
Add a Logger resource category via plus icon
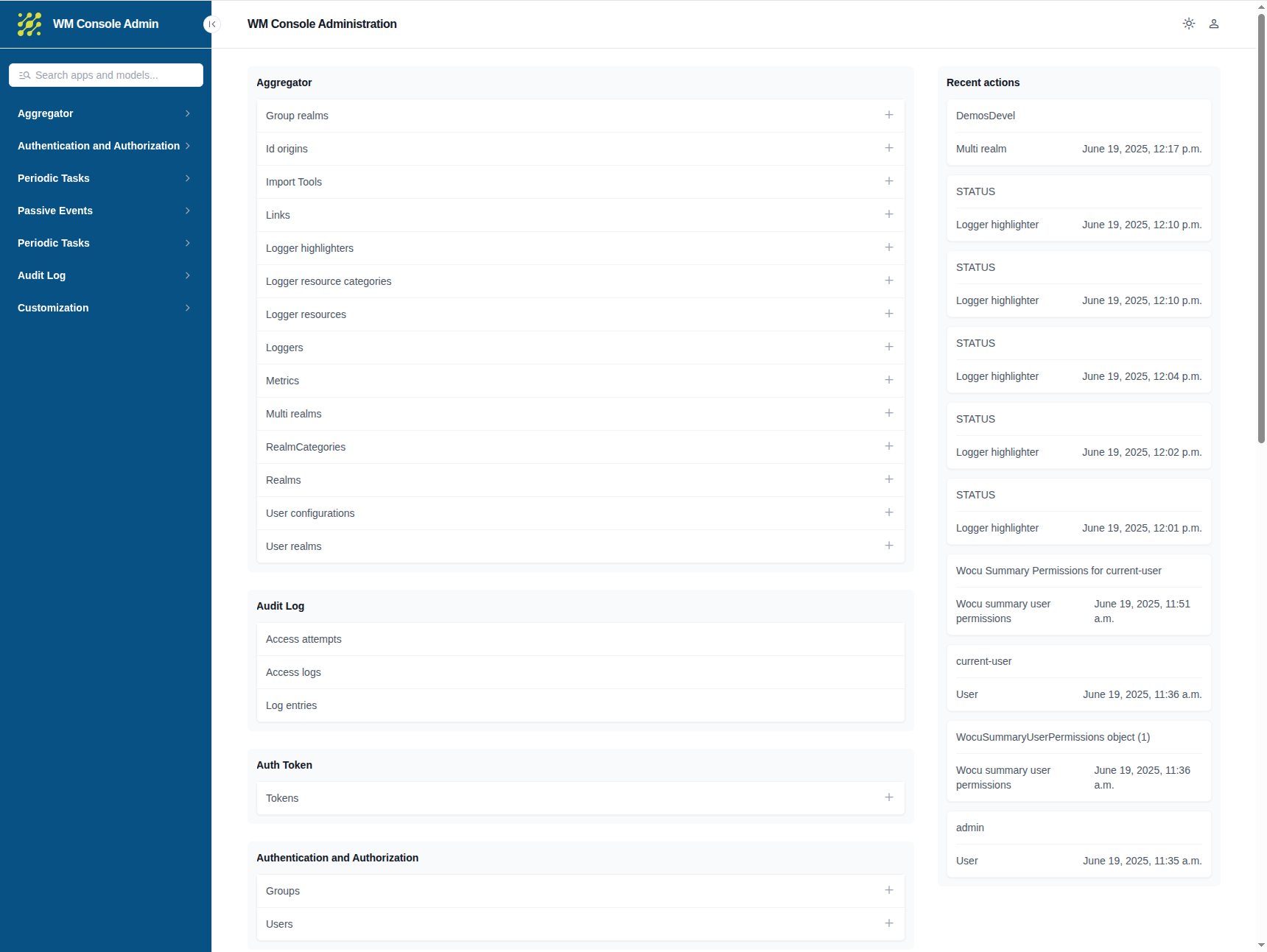click(x=889, y=281)
